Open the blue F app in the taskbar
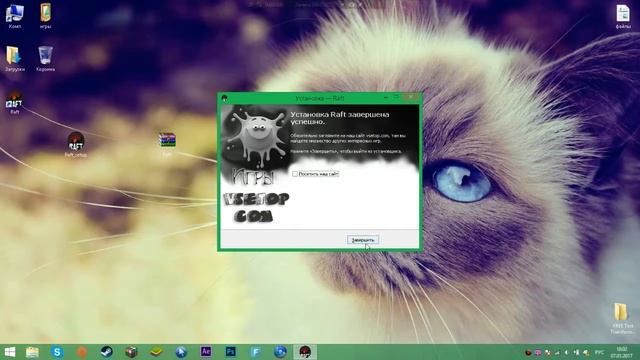 (256, 352)
